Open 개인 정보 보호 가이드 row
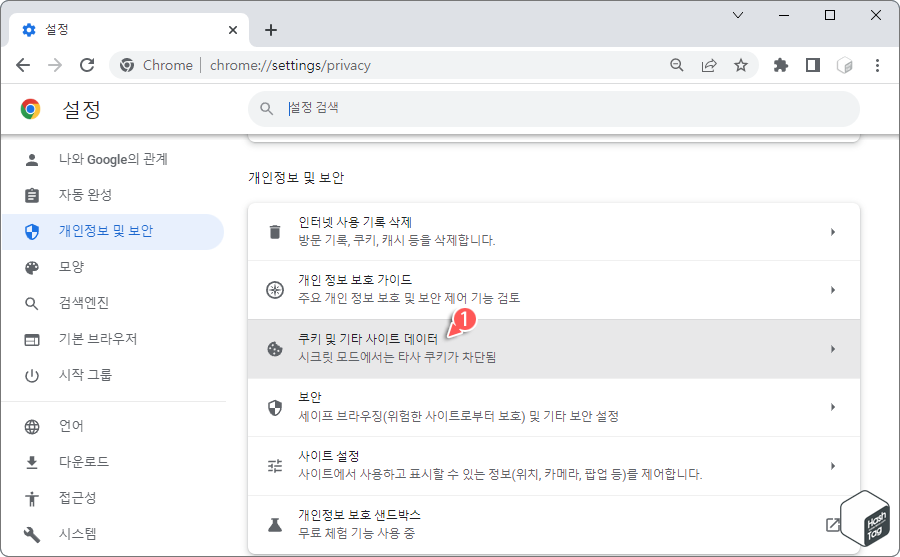 tap(554, 290)
